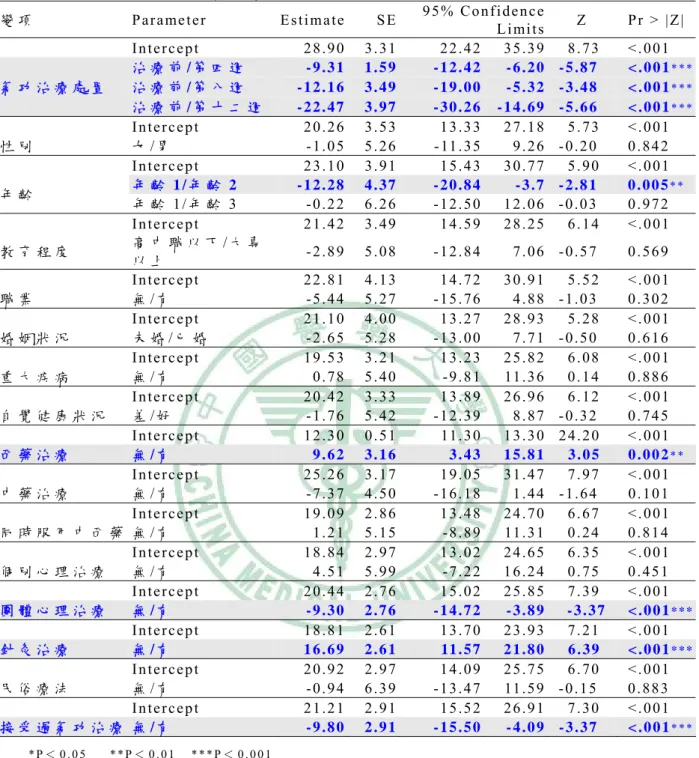
Task: Click the estimate -12.28
Action: point(320,185)
